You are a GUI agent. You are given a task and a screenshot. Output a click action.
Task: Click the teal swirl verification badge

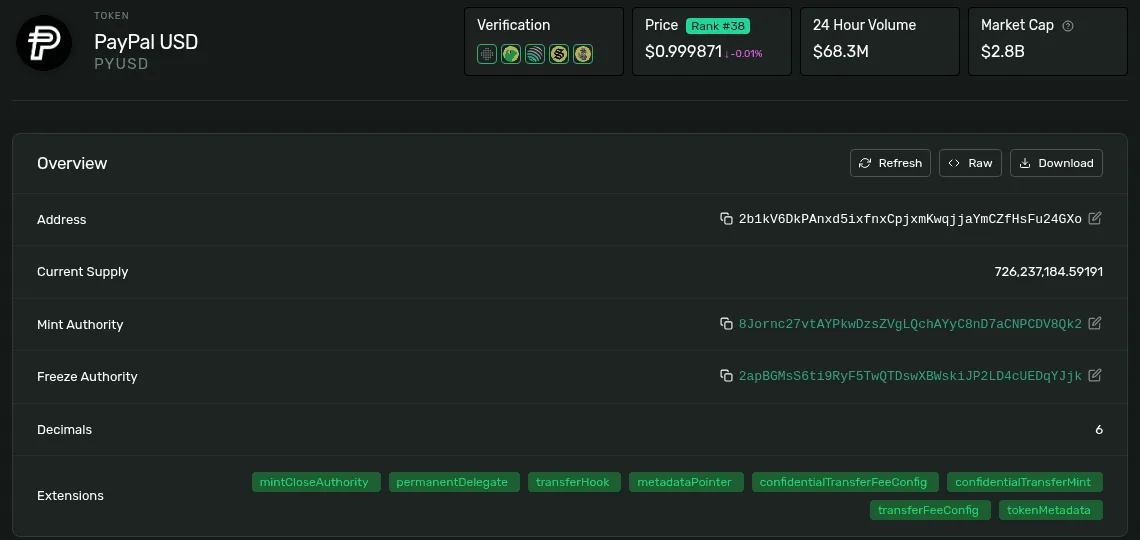(535, 54)
